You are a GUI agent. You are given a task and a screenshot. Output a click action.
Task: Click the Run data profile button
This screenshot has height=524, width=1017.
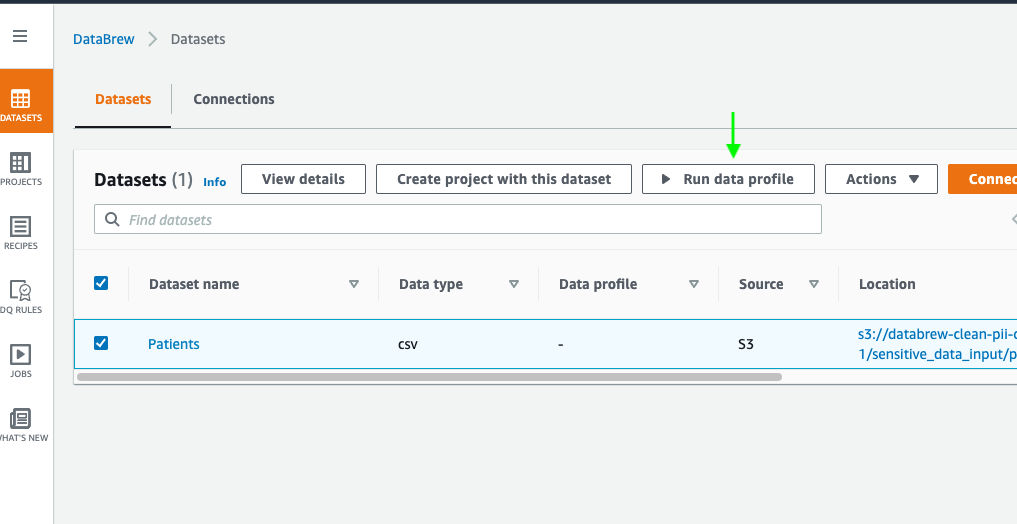click(x=728, y=179)
